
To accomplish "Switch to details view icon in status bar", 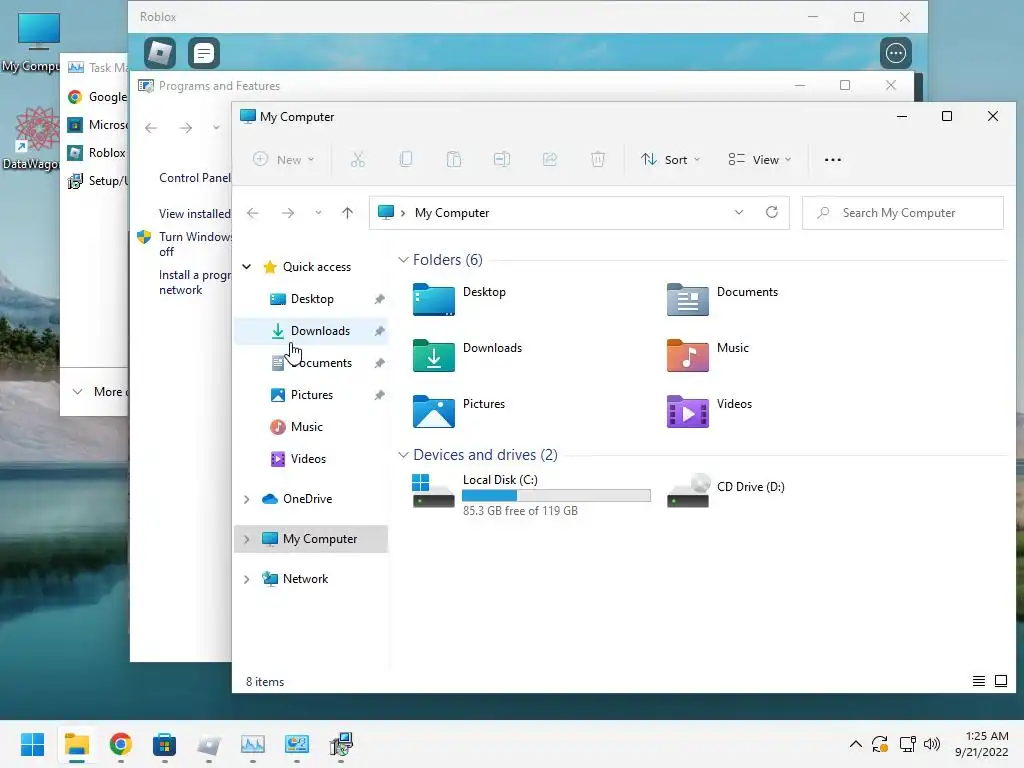I will pyautogui.click(x=978, y=681).
